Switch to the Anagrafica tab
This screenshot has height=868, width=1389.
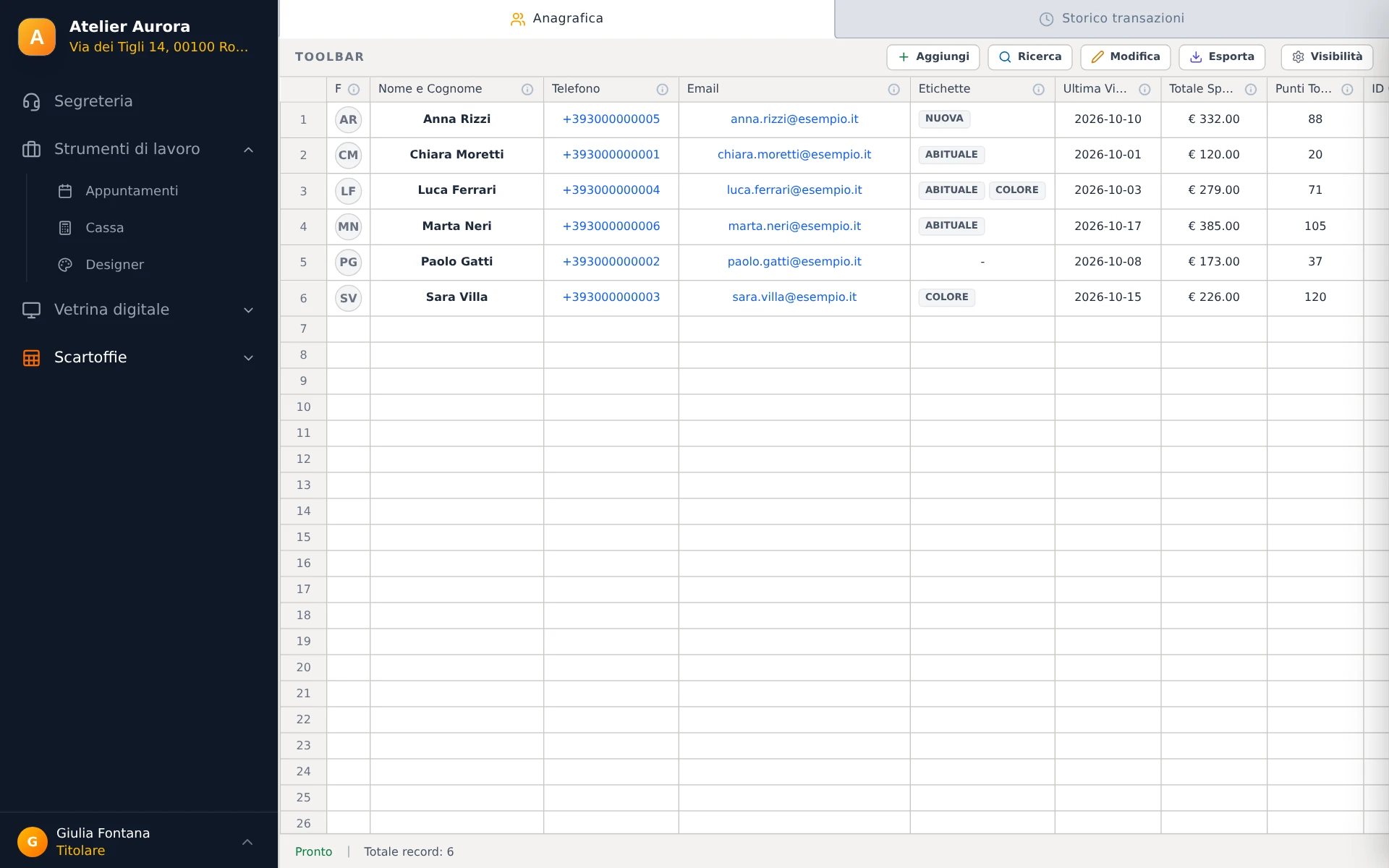click(x=556, y=19)
